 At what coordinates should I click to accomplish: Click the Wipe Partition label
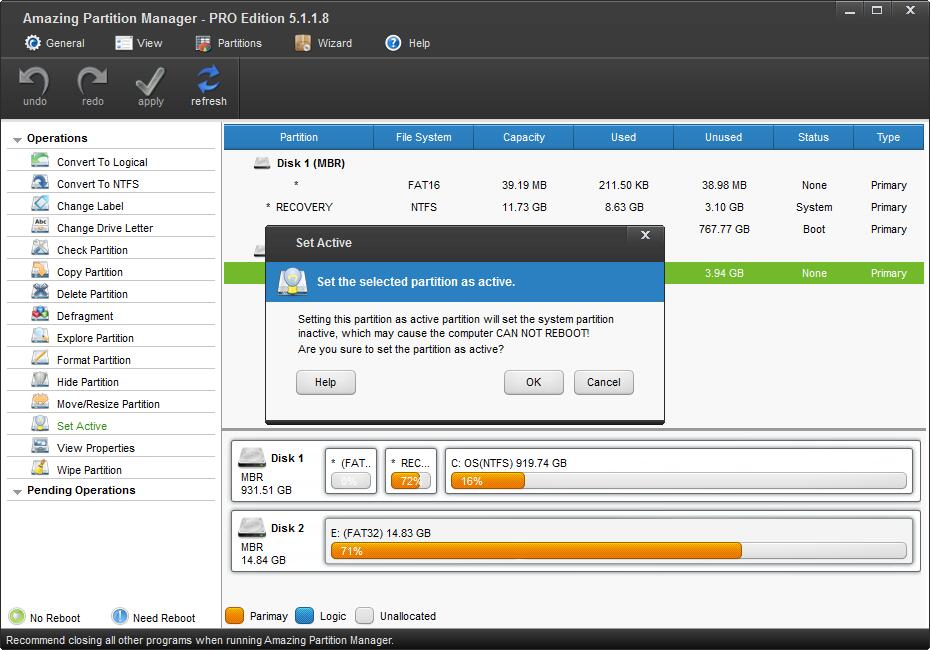tap(89, 470)
